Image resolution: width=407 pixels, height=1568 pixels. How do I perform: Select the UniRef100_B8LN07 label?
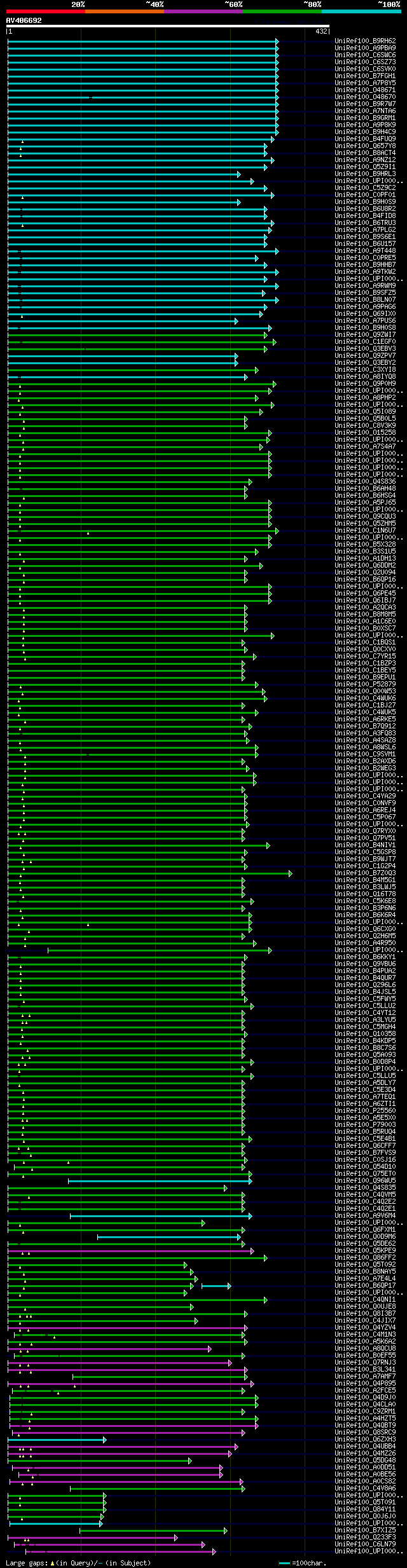365,300
